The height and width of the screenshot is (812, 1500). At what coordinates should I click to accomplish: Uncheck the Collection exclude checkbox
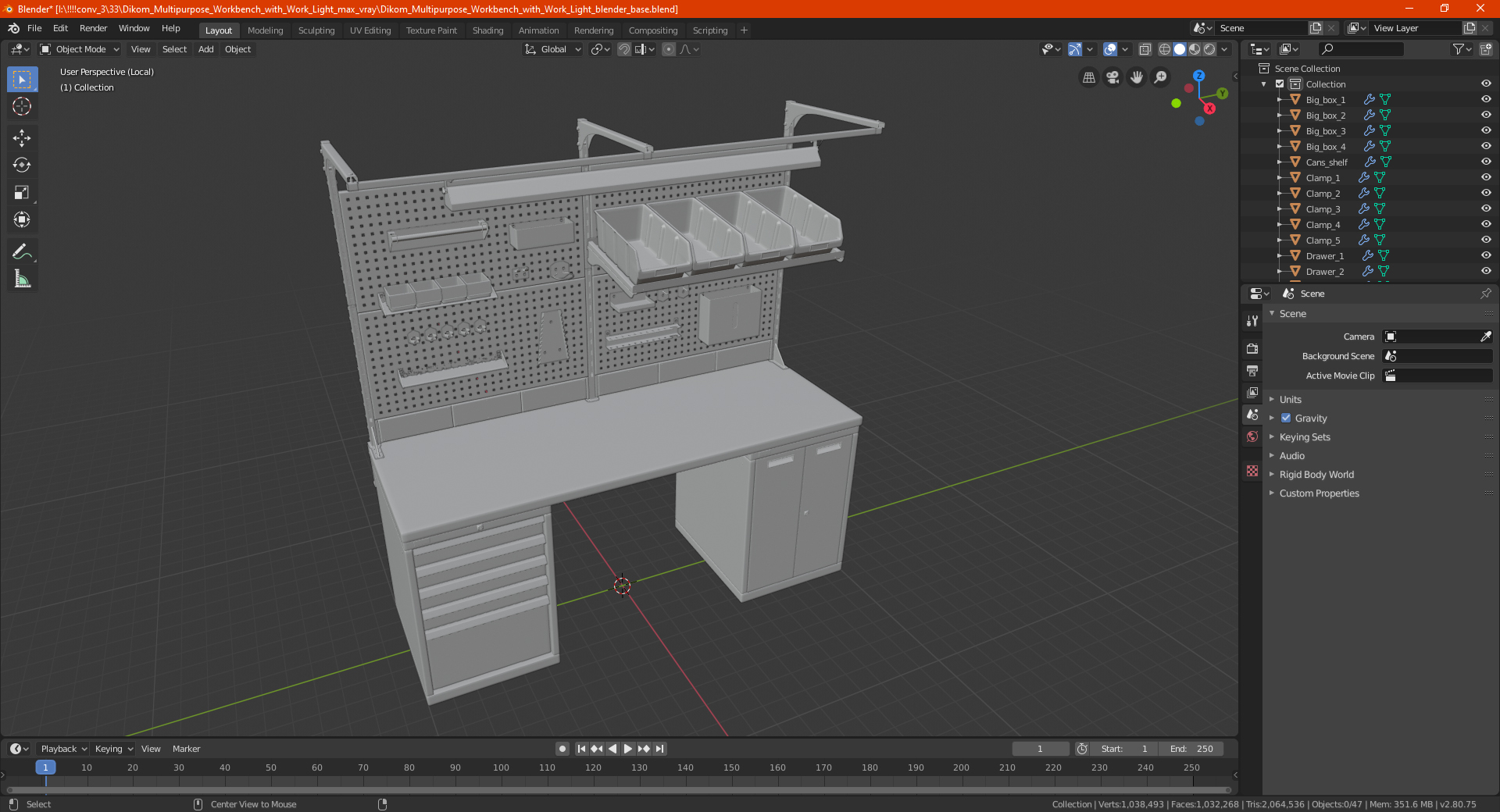click(1280, 84)
